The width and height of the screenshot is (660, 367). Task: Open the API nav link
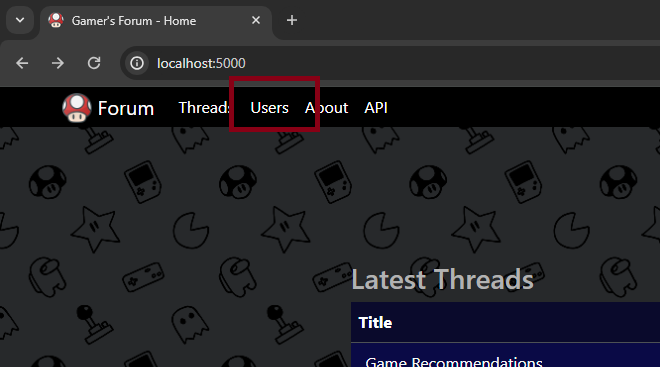376,108
